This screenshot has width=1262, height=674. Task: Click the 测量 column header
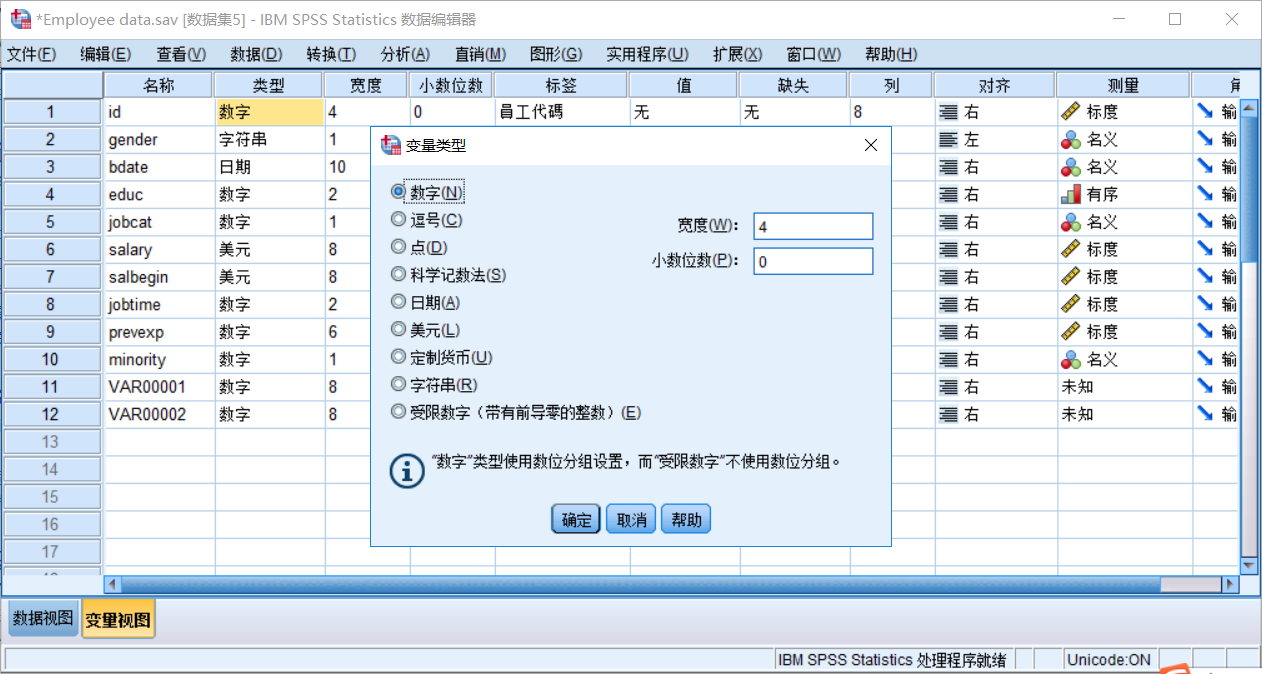point(1123,86)
